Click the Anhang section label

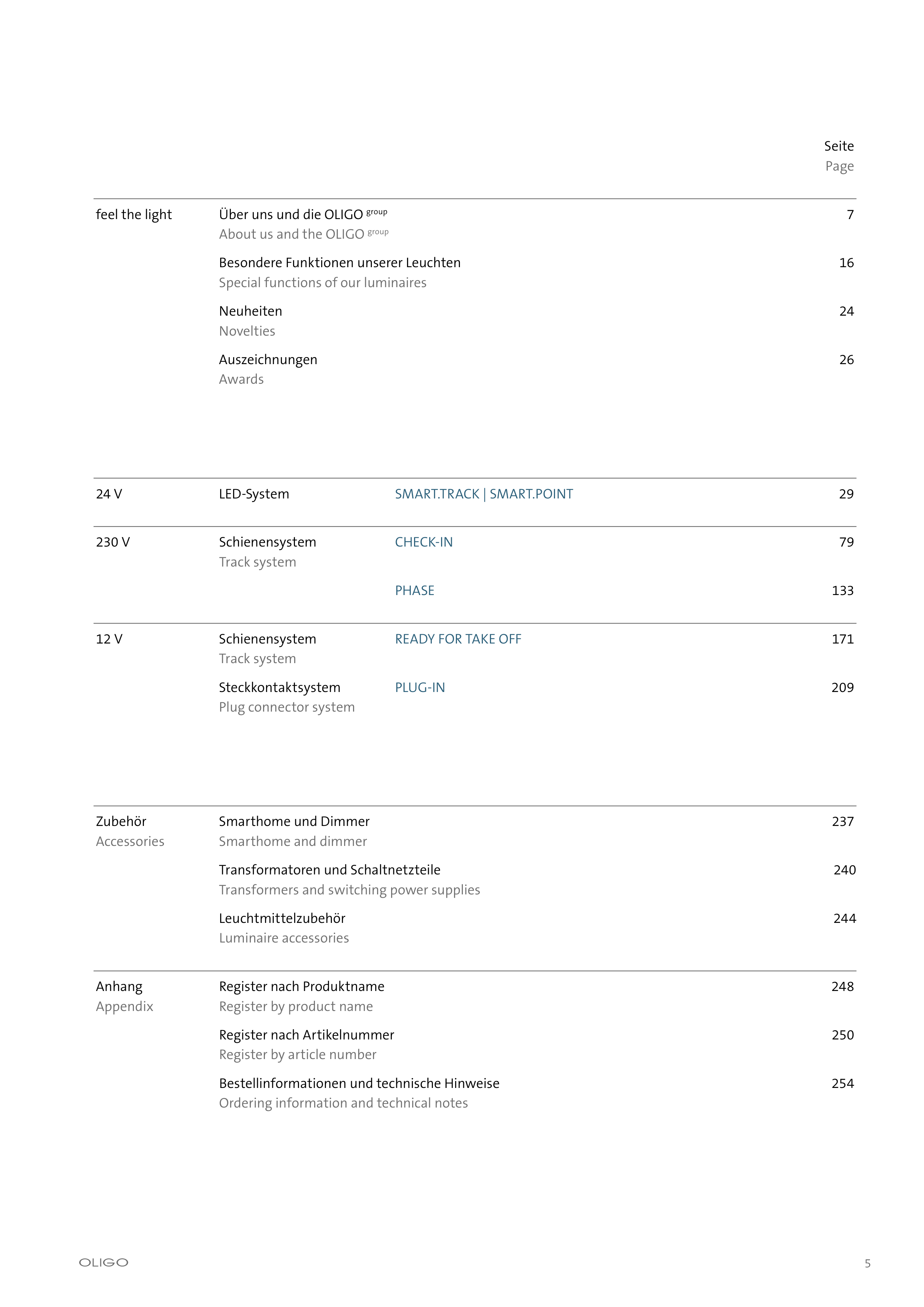coord(119,987)
